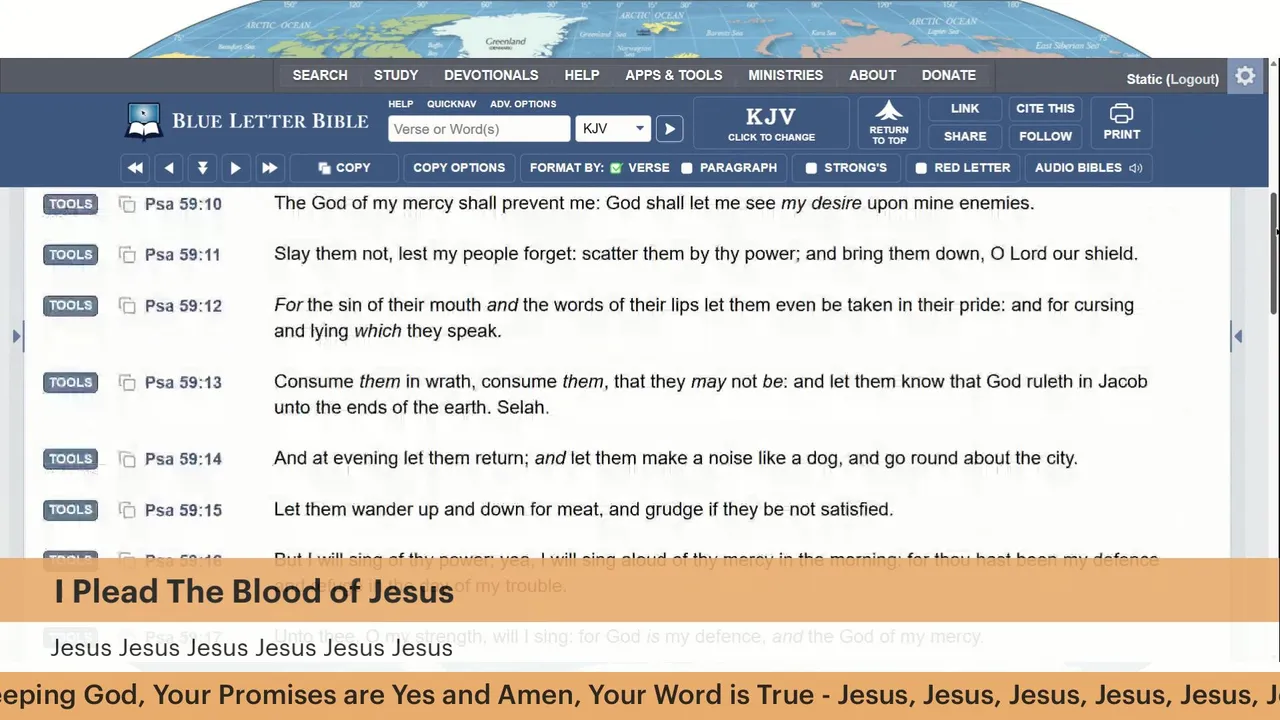Go to the first chapter double-left arrow
Image resolution: width=1280 pixels, height=720 pixels.
pos(135,168)
